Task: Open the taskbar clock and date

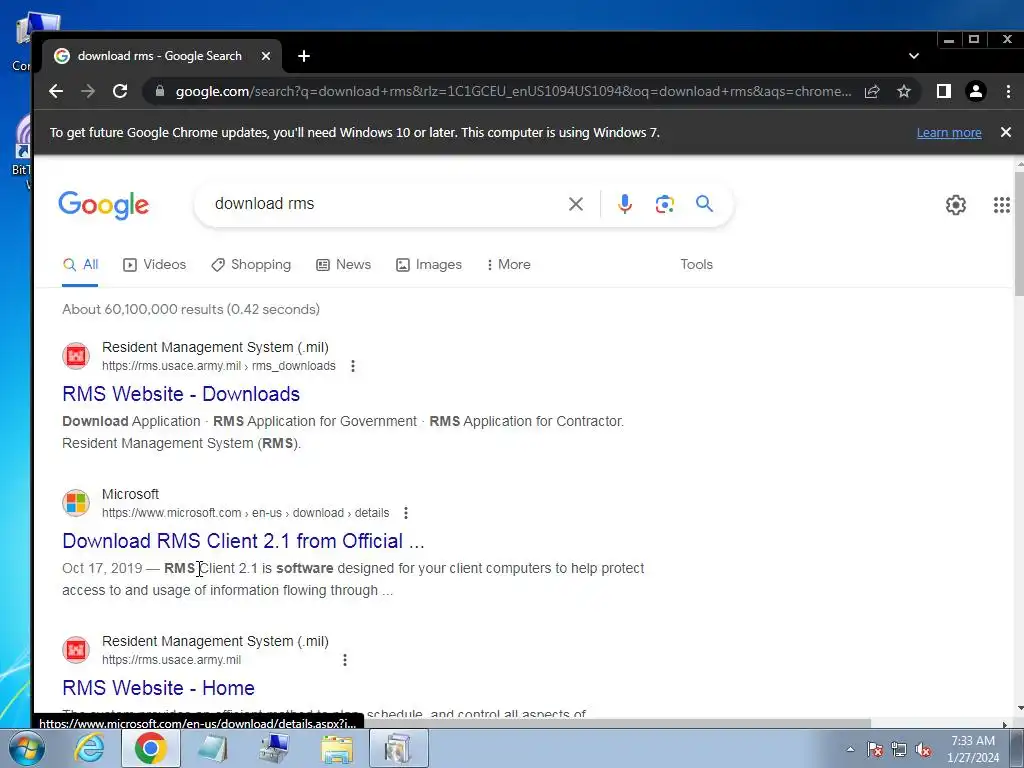Action: coord(973,749)
